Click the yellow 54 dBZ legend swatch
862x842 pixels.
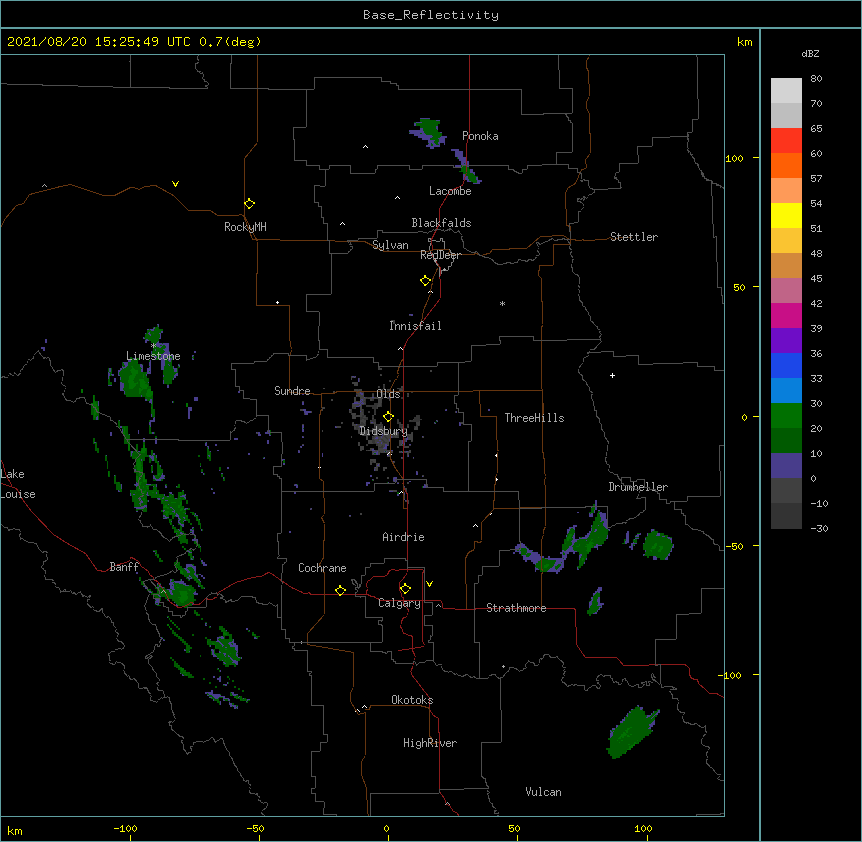click(786, 215)
